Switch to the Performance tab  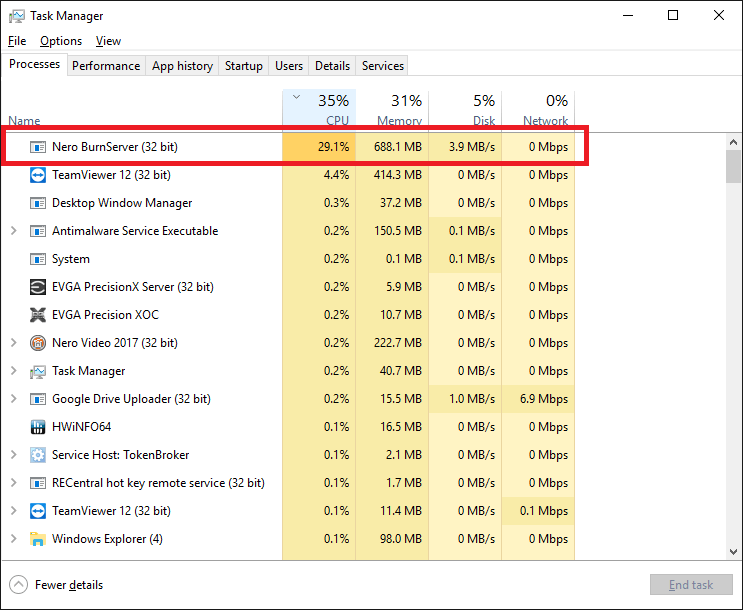click(x=106, y=66)
